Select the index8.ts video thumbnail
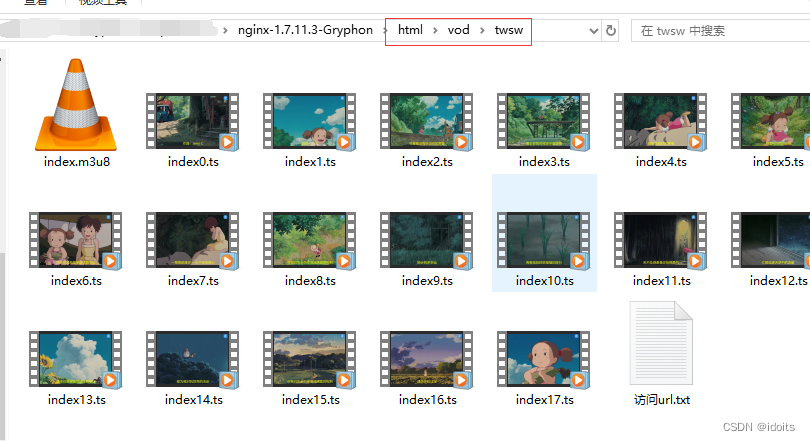The height and width of the screenshot is (441, 810). 309,241
